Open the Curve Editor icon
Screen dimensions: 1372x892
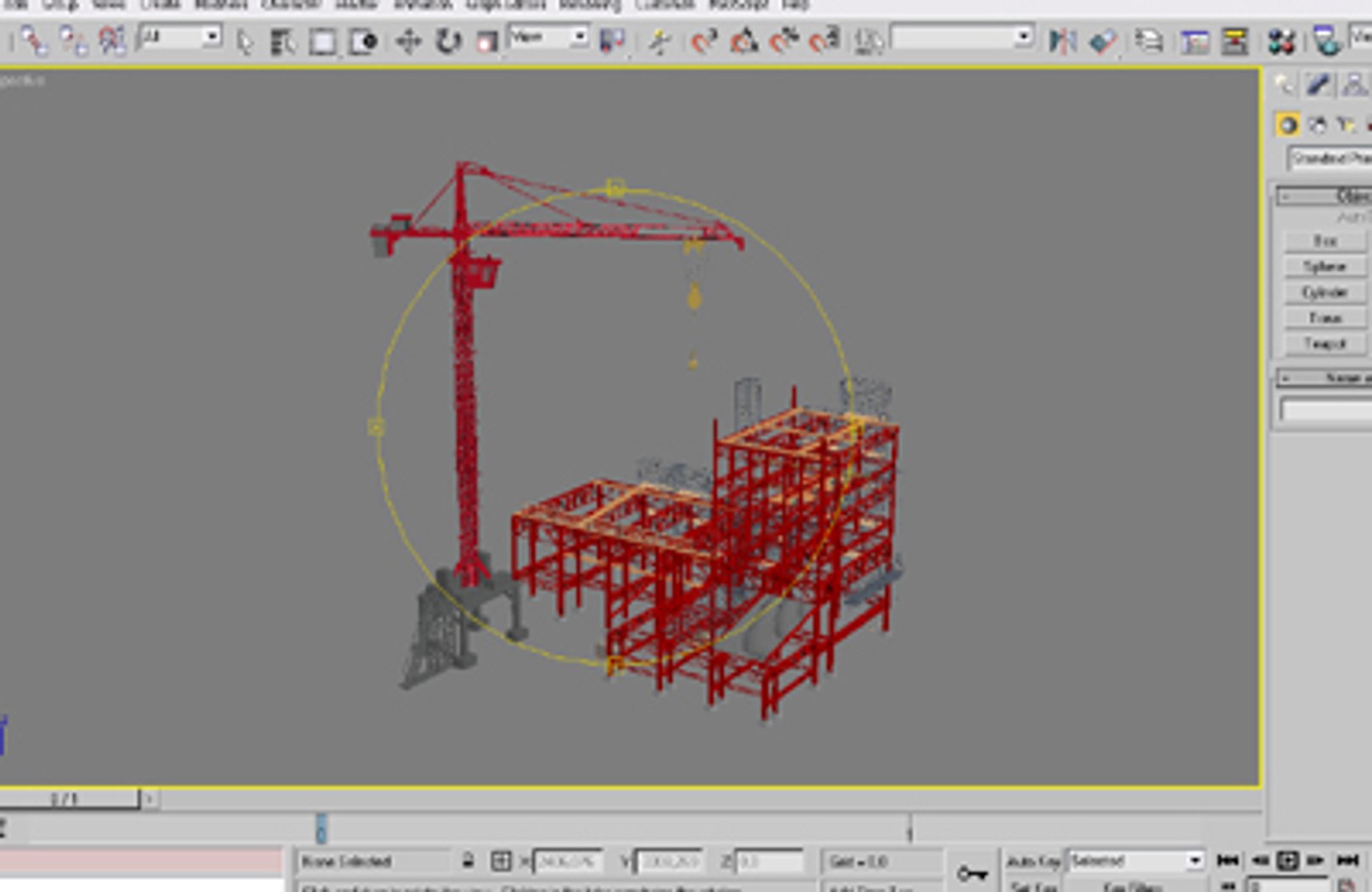coord(1195,41)
